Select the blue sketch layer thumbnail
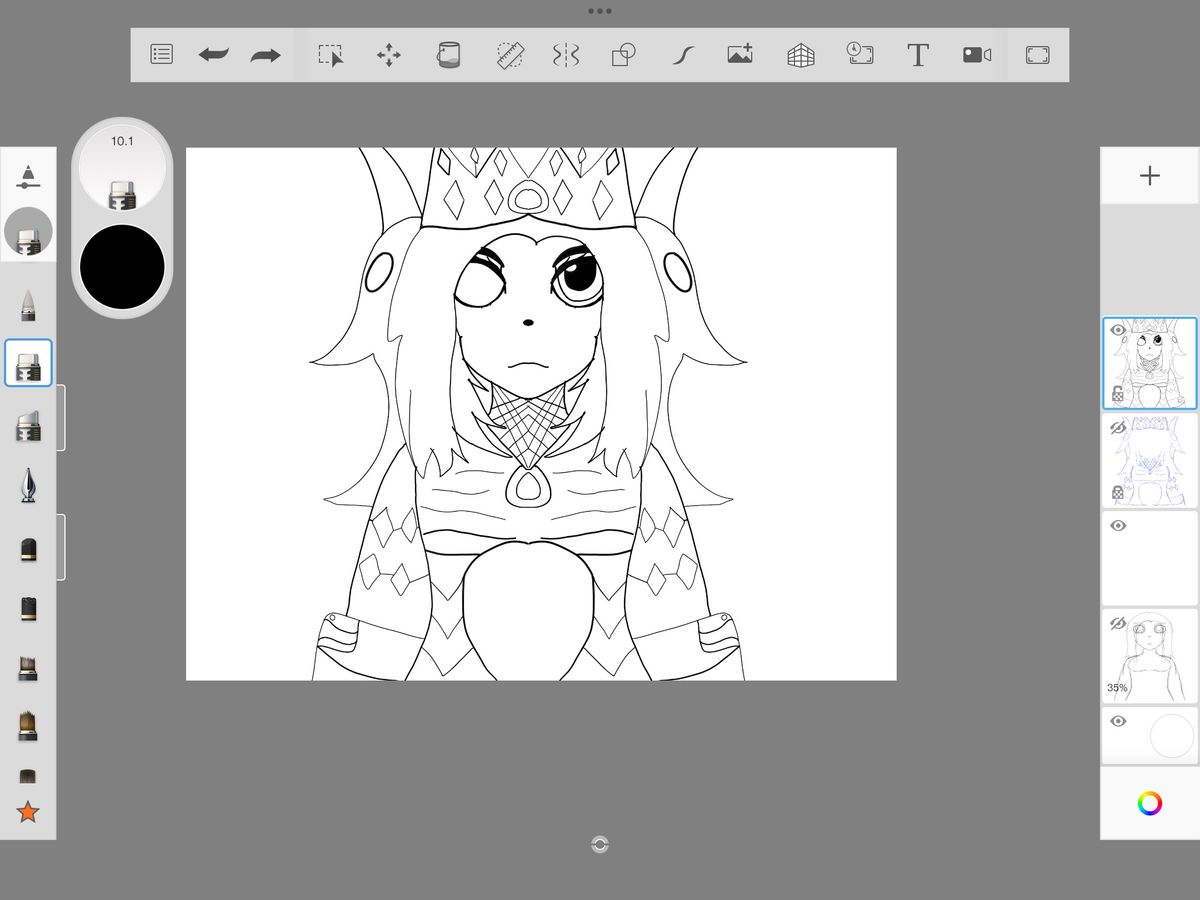 tap(1150, 460)
